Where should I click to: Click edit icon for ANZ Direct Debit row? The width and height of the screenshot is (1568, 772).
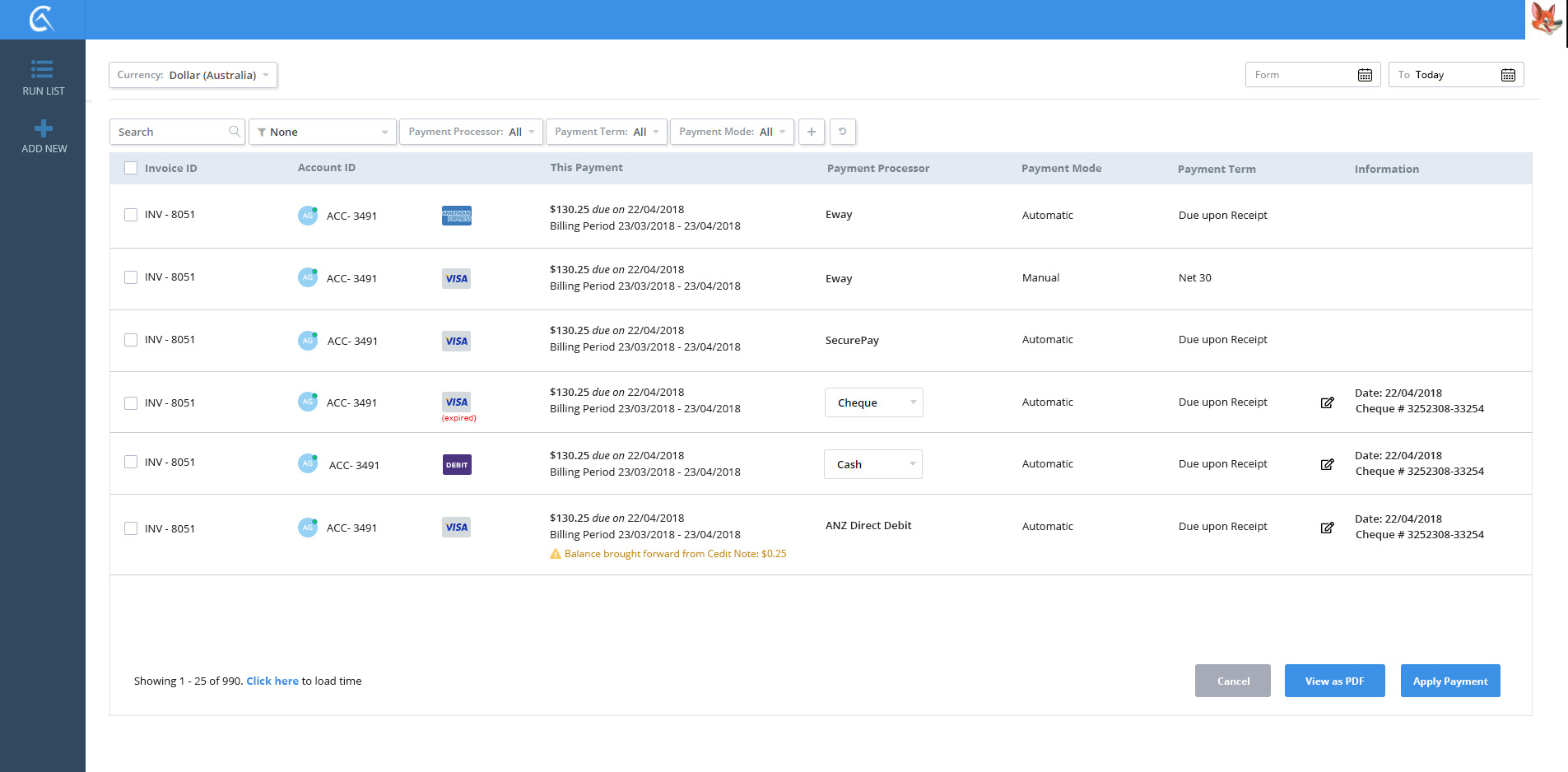tap(1327, 528)
